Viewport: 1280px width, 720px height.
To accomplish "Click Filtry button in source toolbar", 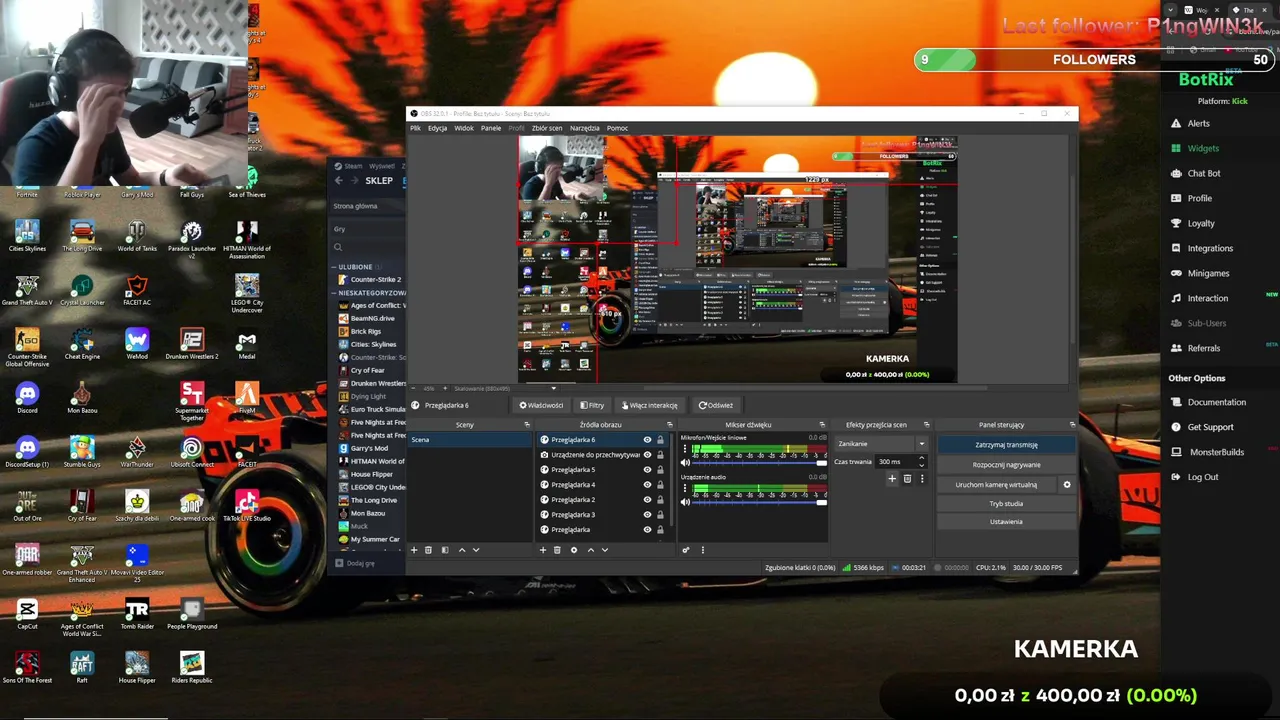I will [592, 405].
